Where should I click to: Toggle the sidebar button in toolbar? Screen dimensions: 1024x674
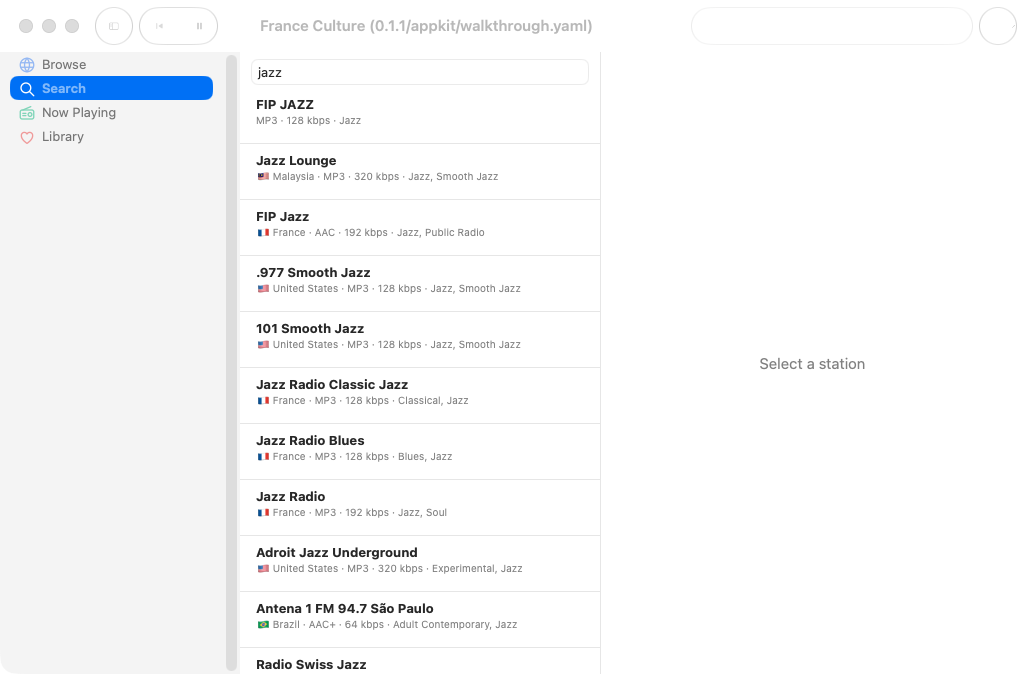[114, 26]
